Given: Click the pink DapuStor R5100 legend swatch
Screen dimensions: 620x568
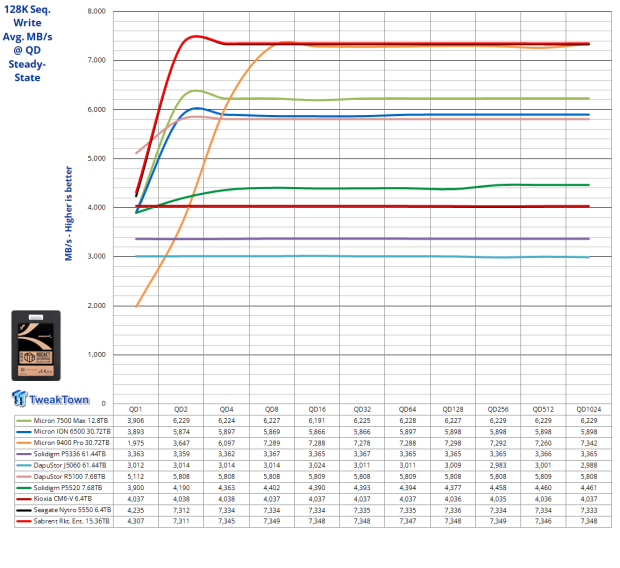Looking at the screenshot, I should 23,477.
